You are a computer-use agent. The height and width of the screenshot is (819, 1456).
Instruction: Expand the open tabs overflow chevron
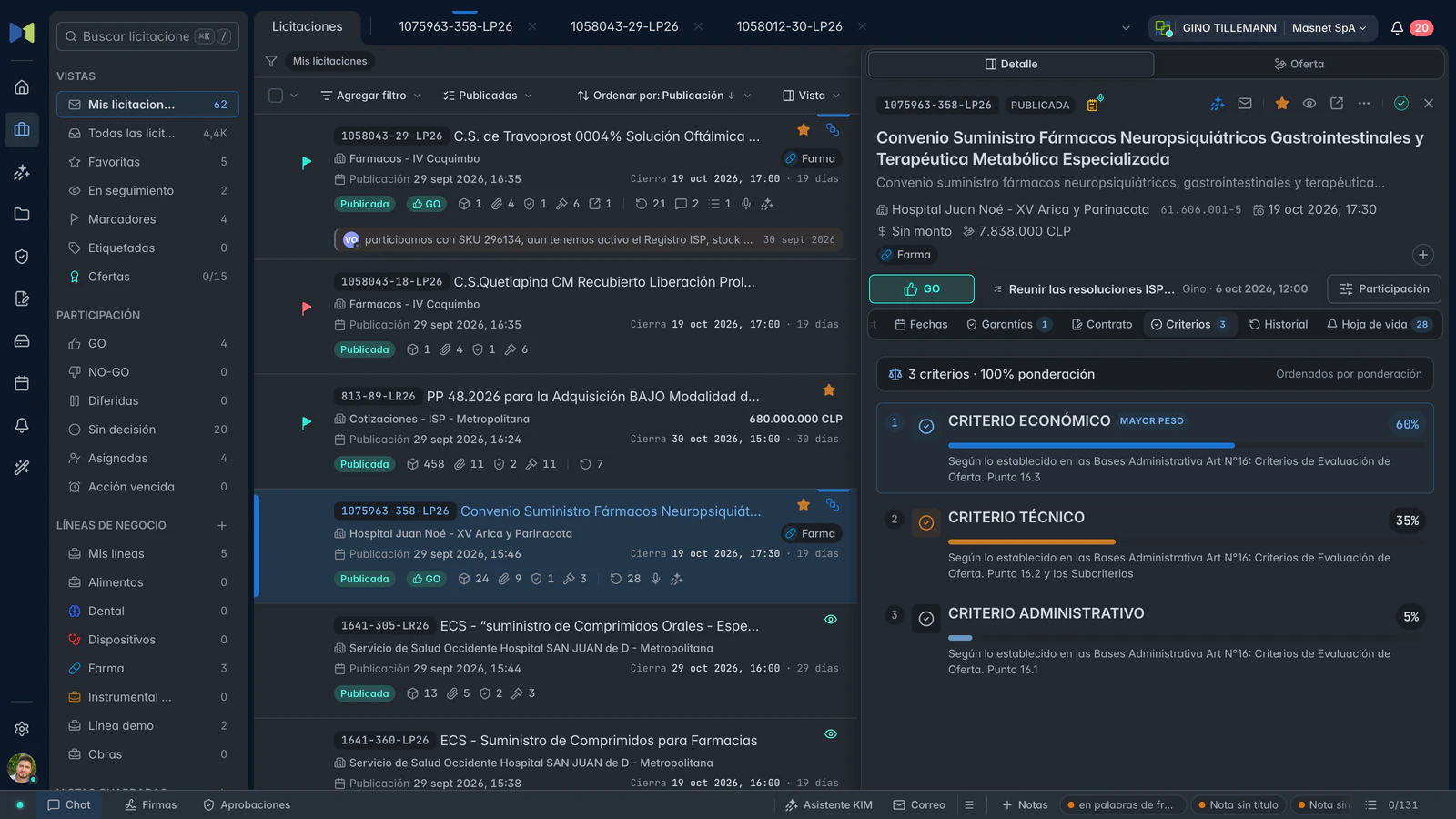(1126, 28)
